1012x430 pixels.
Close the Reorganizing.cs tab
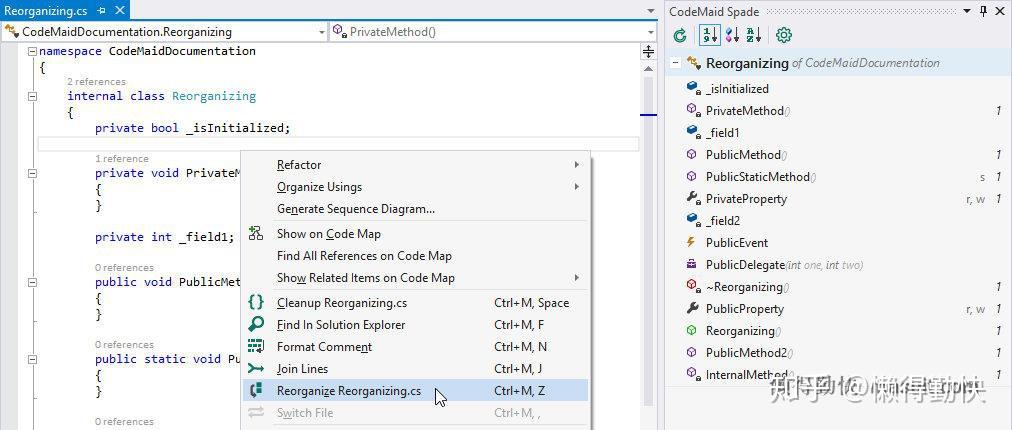(119, 11)
